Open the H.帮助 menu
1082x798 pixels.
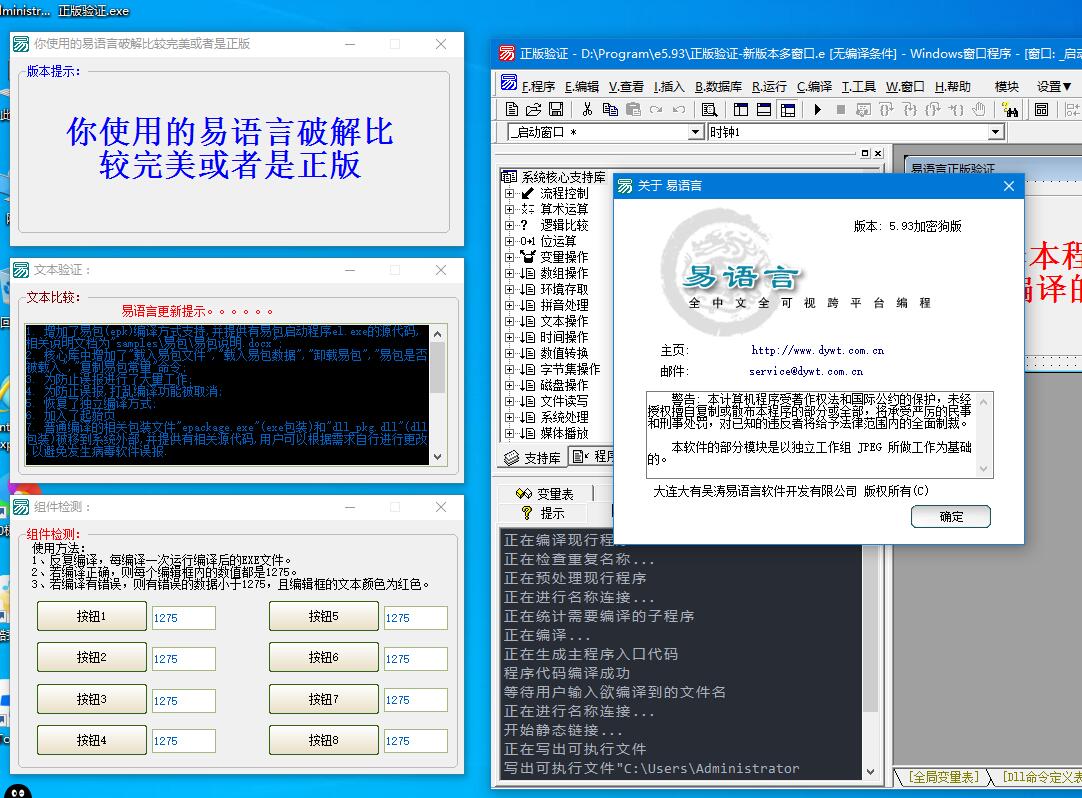point(952,86)
